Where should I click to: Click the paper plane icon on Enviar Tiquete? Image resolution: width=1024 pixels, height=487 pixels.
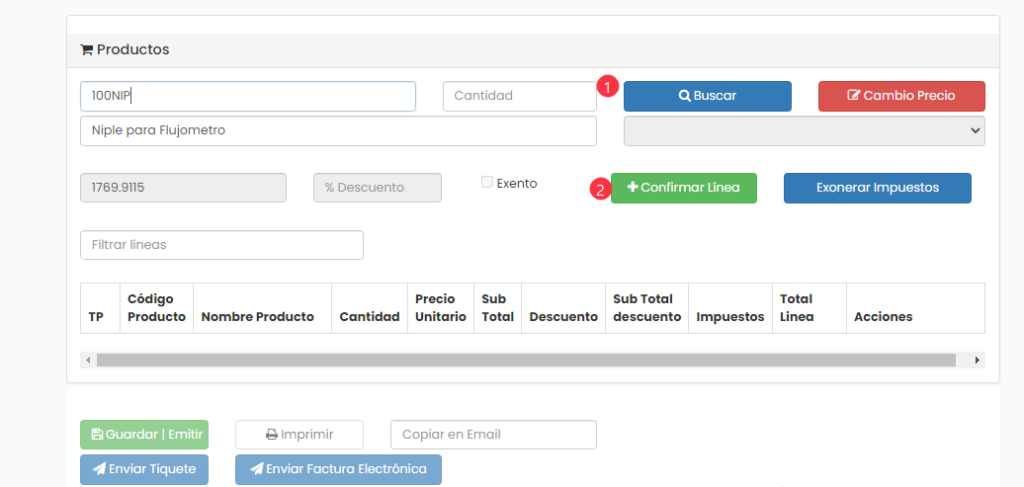click(99, 469)
